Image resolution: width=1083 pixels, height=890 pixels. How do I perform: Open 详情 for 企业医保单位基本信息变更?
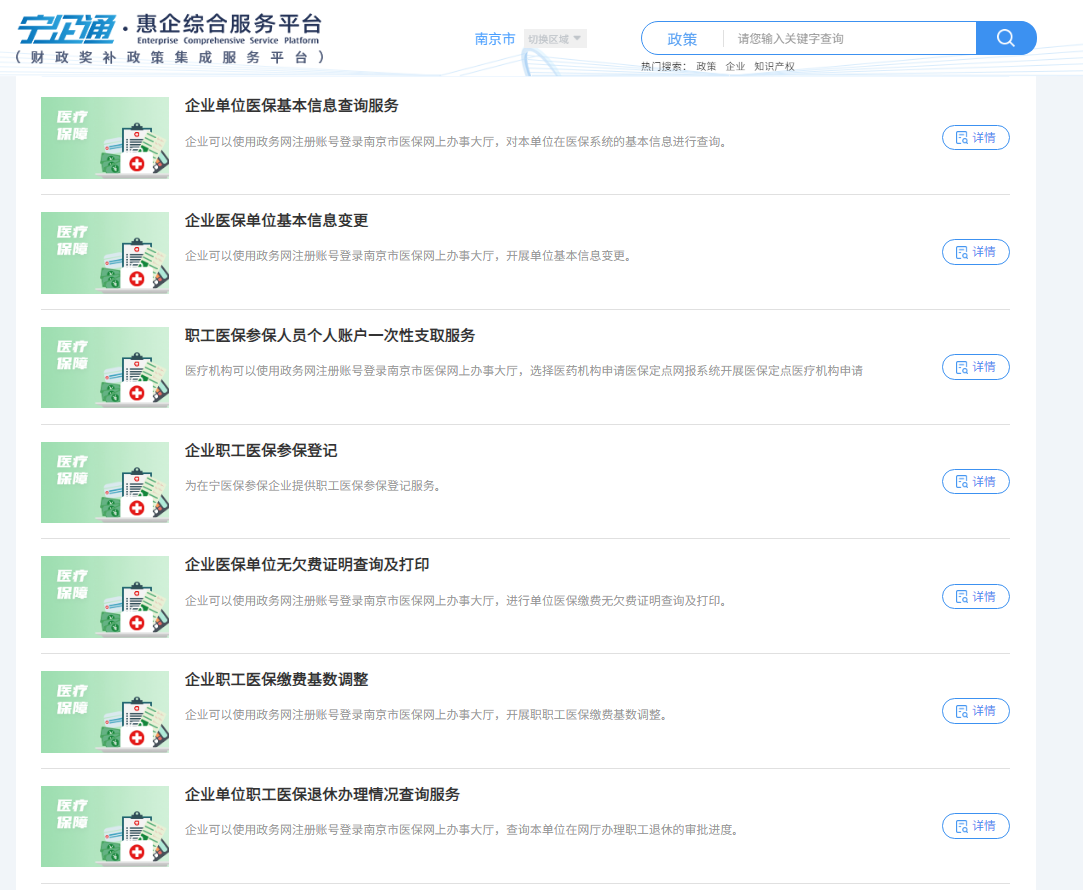(975, 252)
